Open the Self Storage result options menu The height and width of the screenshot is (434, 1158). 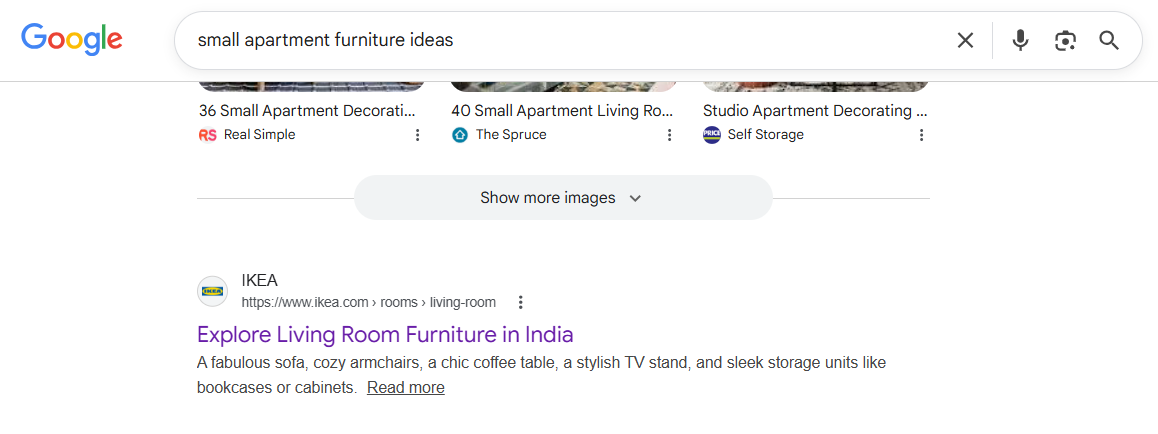(922, 135)
